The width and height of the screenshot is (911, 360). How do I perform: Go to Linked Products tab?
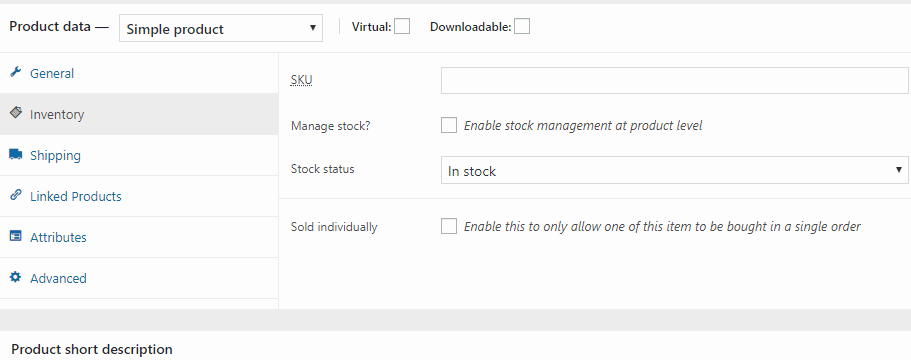point(139,196)
